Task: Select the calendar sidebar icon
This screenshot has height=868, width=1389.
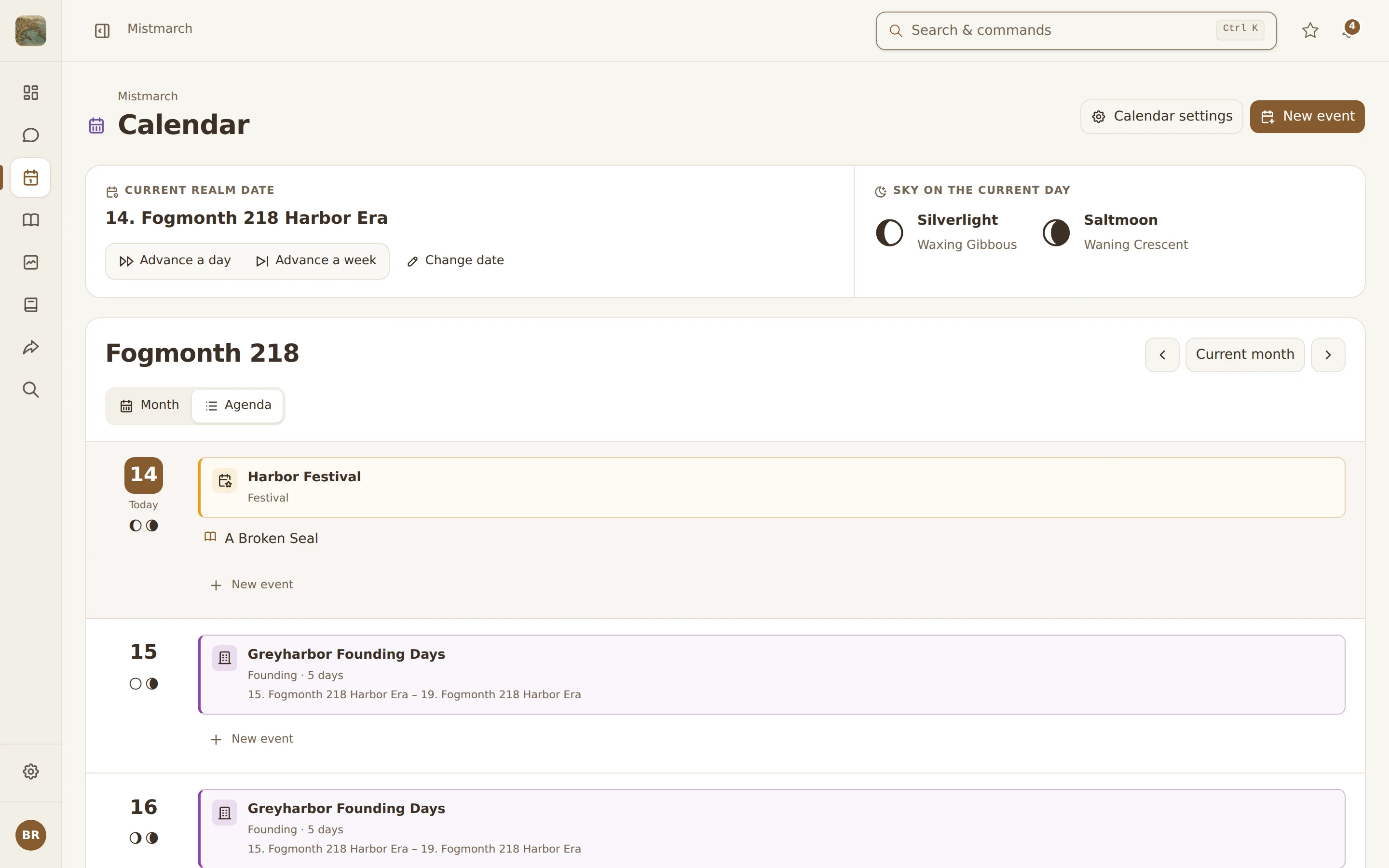Action: coord(30,177)
